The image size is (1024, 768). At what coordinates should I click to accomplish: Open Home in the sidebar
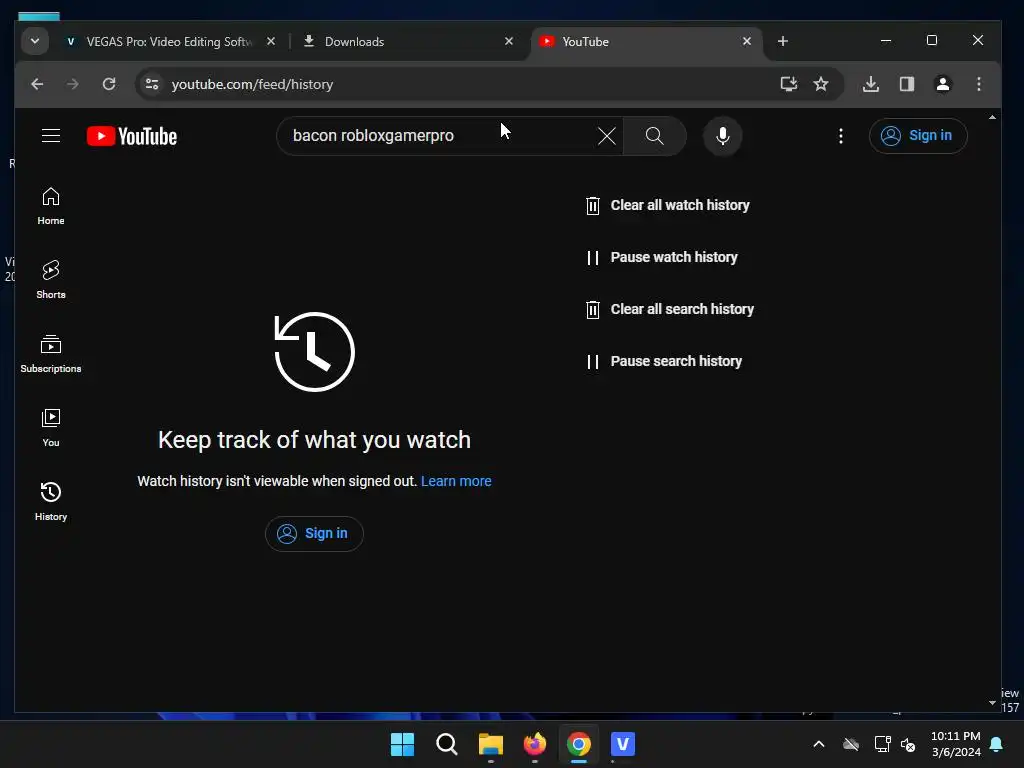51,206
